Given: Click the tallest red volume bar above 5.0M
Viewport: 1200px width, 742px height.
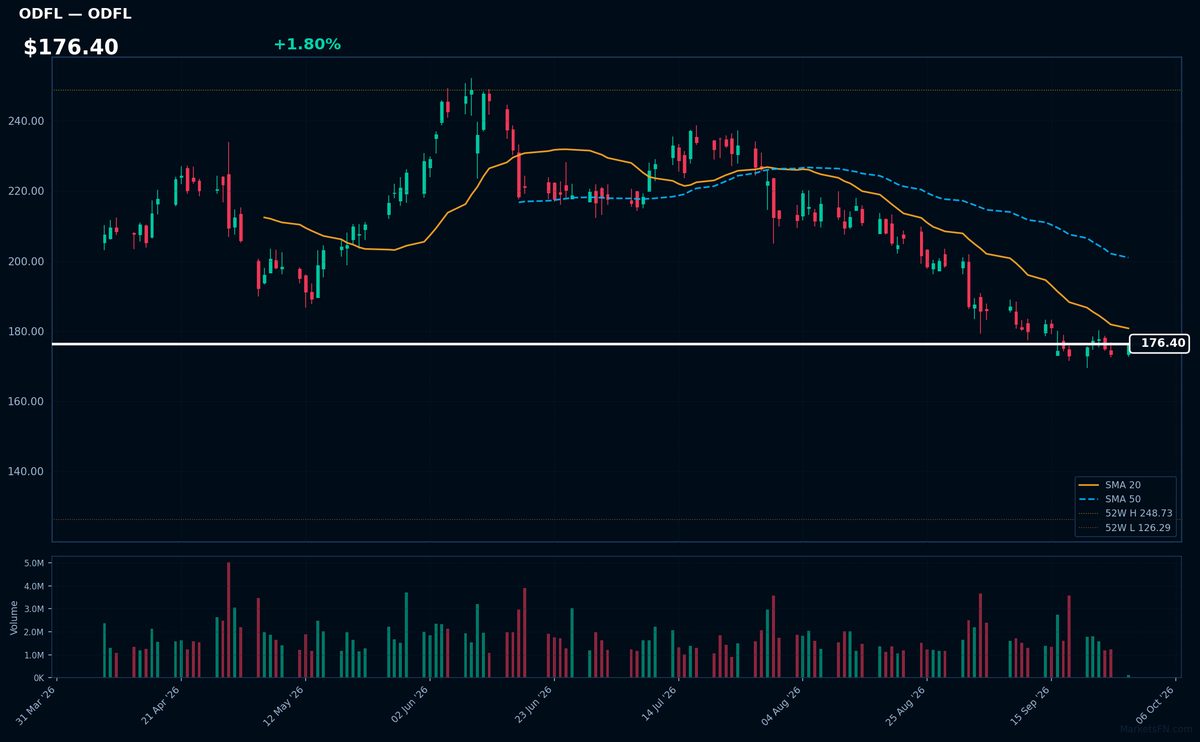Looking at the screenshot, I should click(x=228, y=620).
